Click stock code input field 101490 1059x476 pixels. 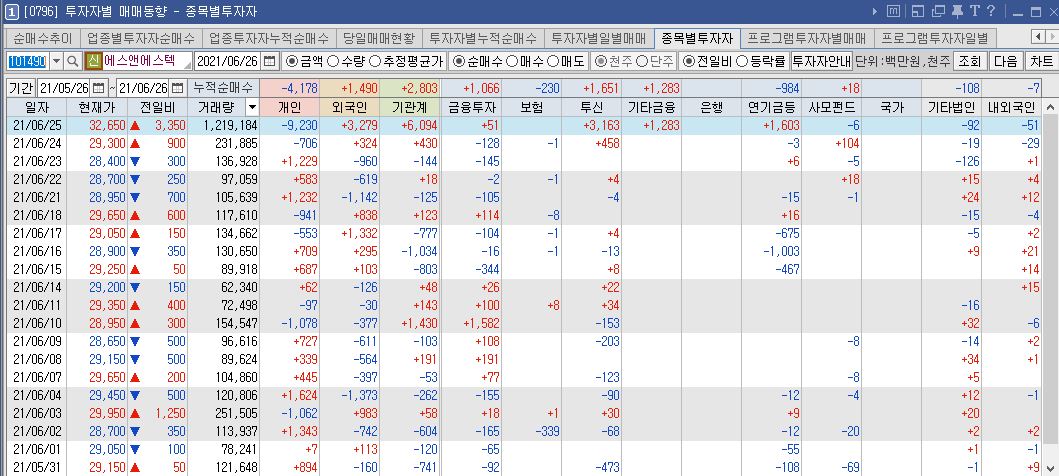tap(27, 61)
